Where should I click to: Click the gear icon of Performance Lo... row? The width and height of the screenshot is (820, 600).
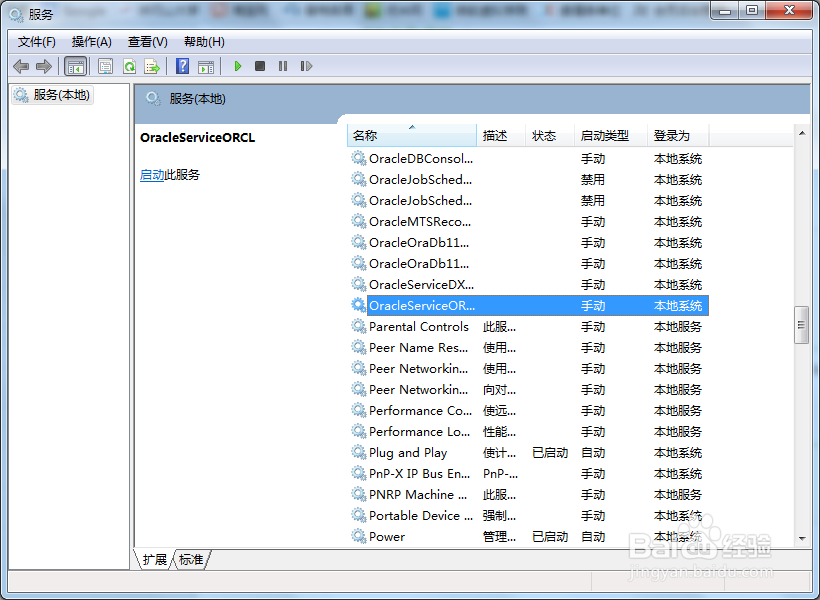click(x=358, y=432)
